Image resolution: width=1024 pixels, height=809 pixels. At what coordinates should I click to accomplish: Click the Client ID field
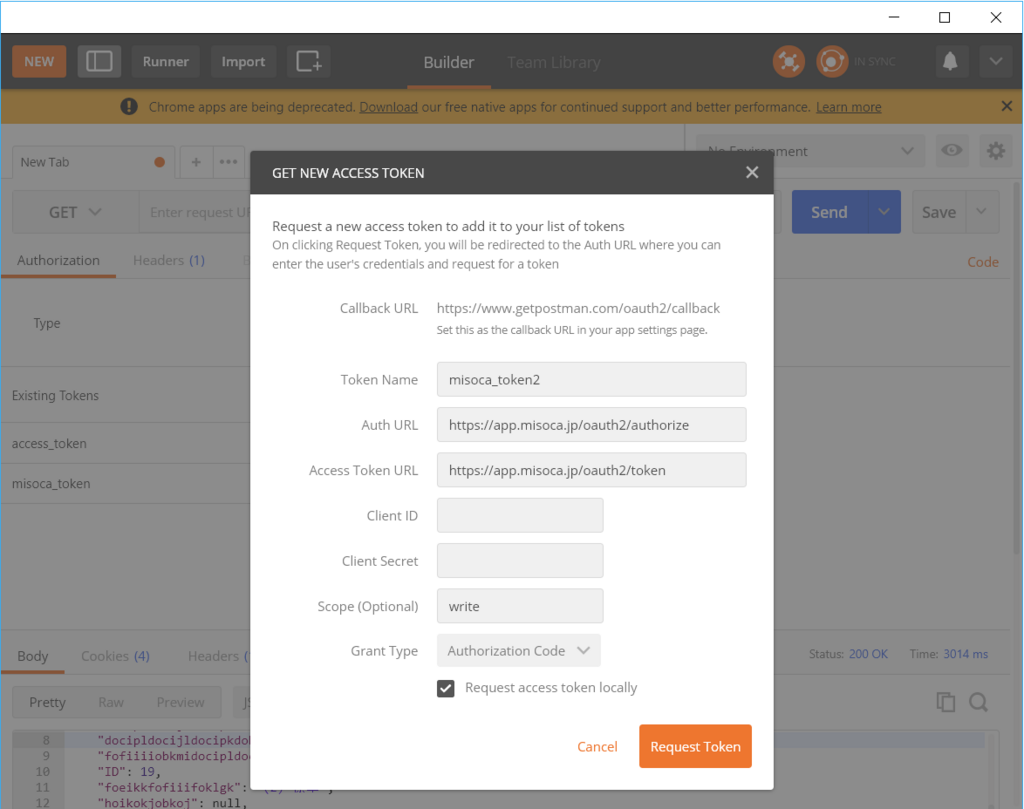click(x=520, y=516)
